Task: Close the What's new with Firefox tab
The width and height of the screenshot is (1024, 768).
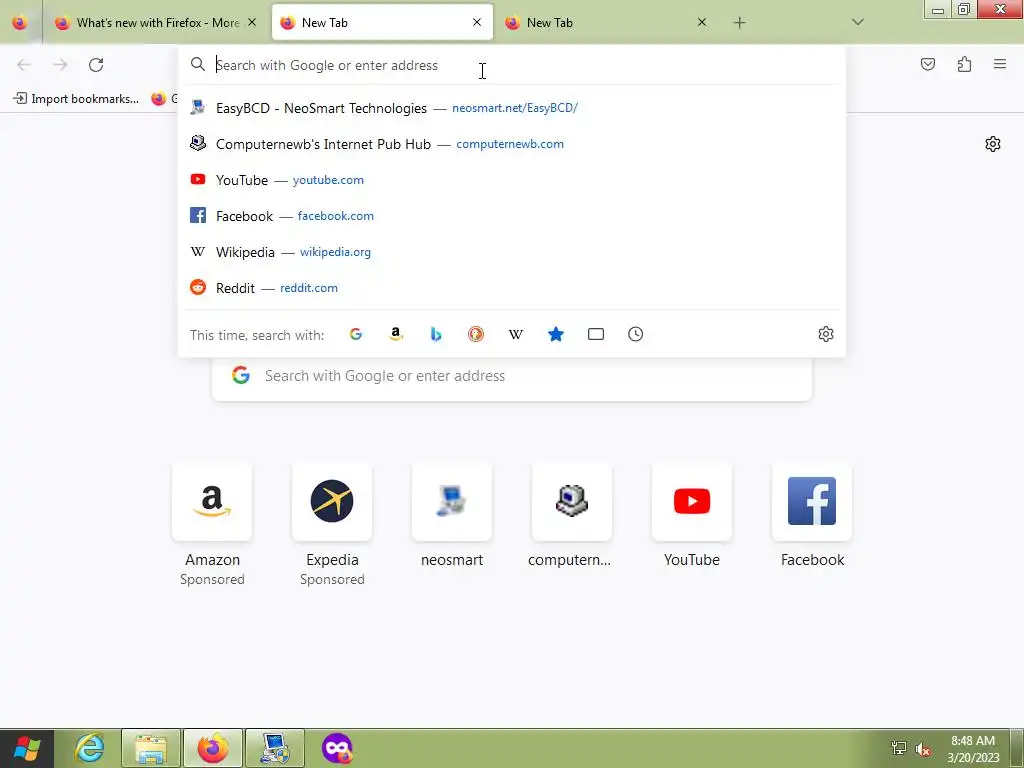Action: click(x=252, y=22)
